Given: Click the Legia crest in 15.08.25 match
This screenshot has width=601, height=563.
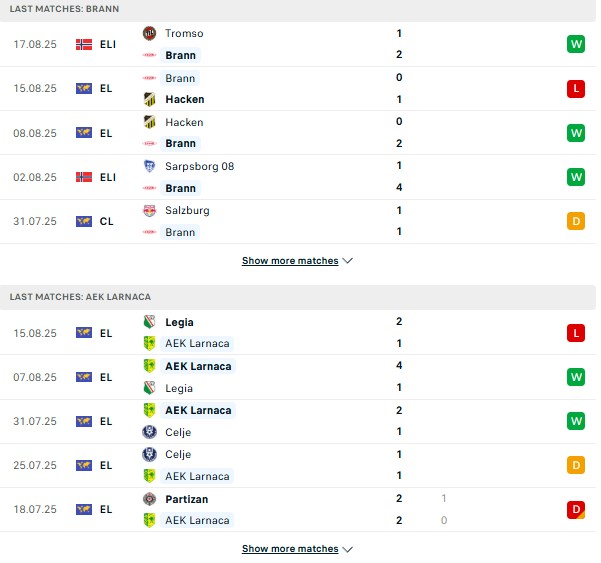Looking at the screenshot, I should pyautogui.click(x=149, y=322).
